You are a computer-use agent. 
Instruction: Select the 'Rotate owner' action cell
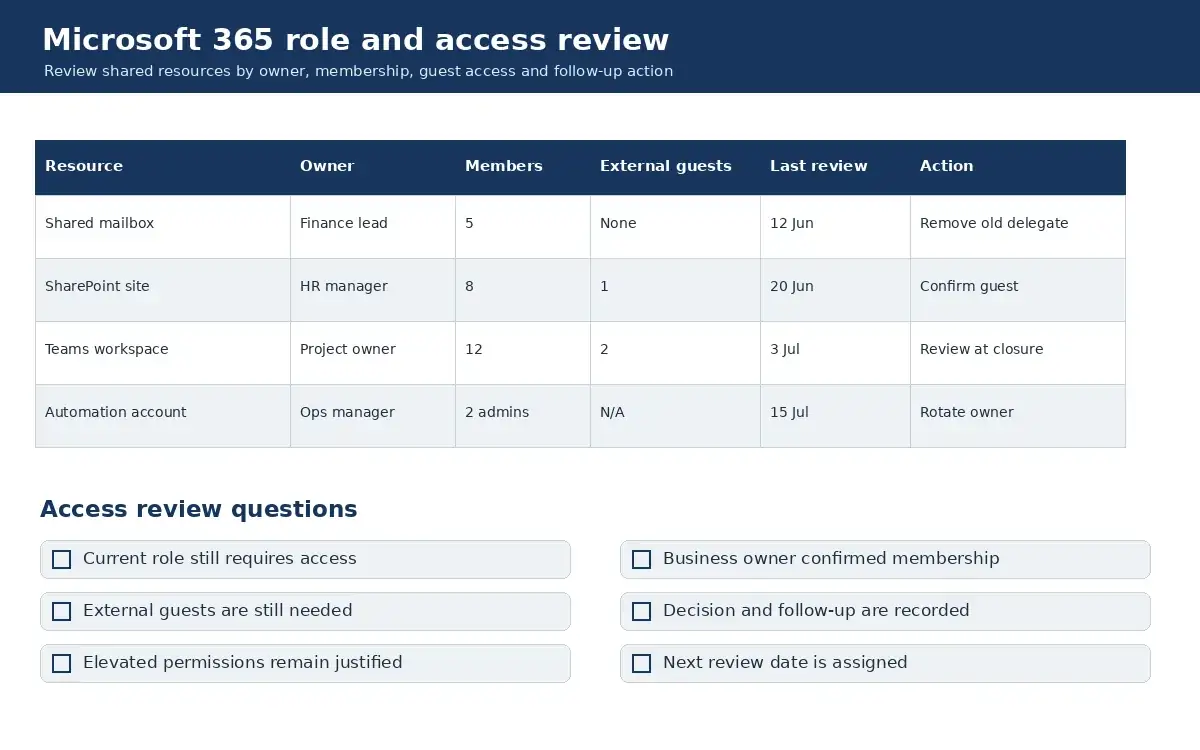[x=1018, y=415]
